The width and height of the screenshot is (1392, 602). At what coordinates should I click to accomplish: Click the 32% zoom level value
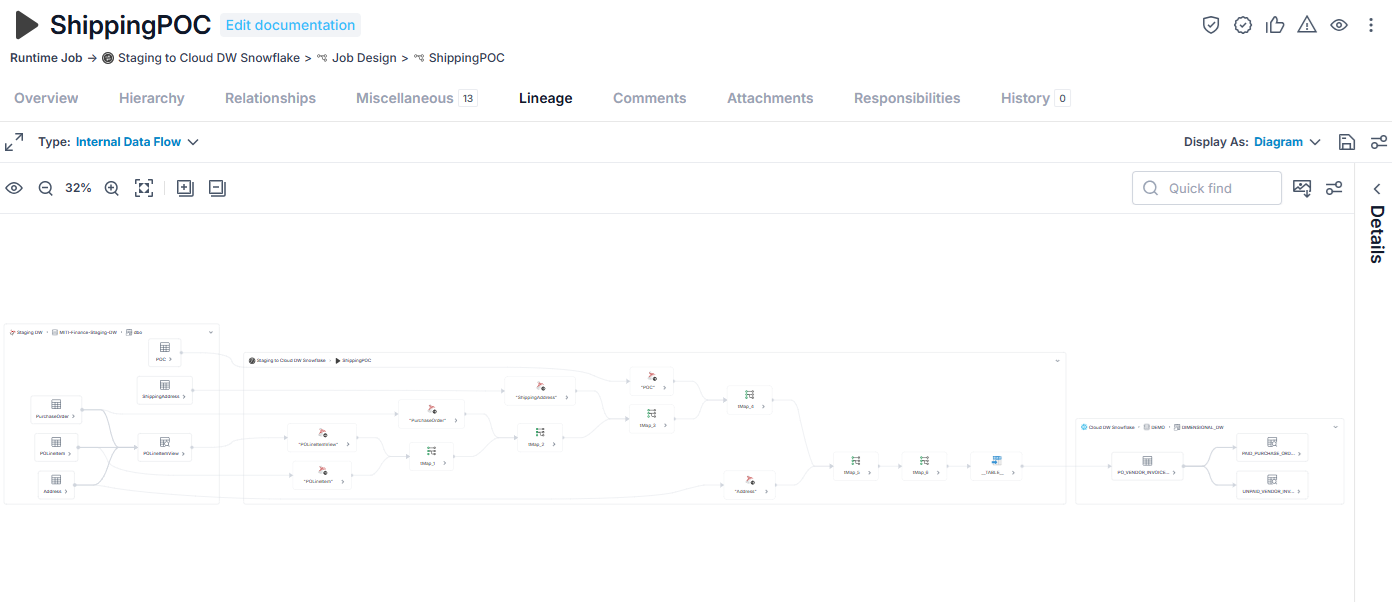click(x=78, y=188)
